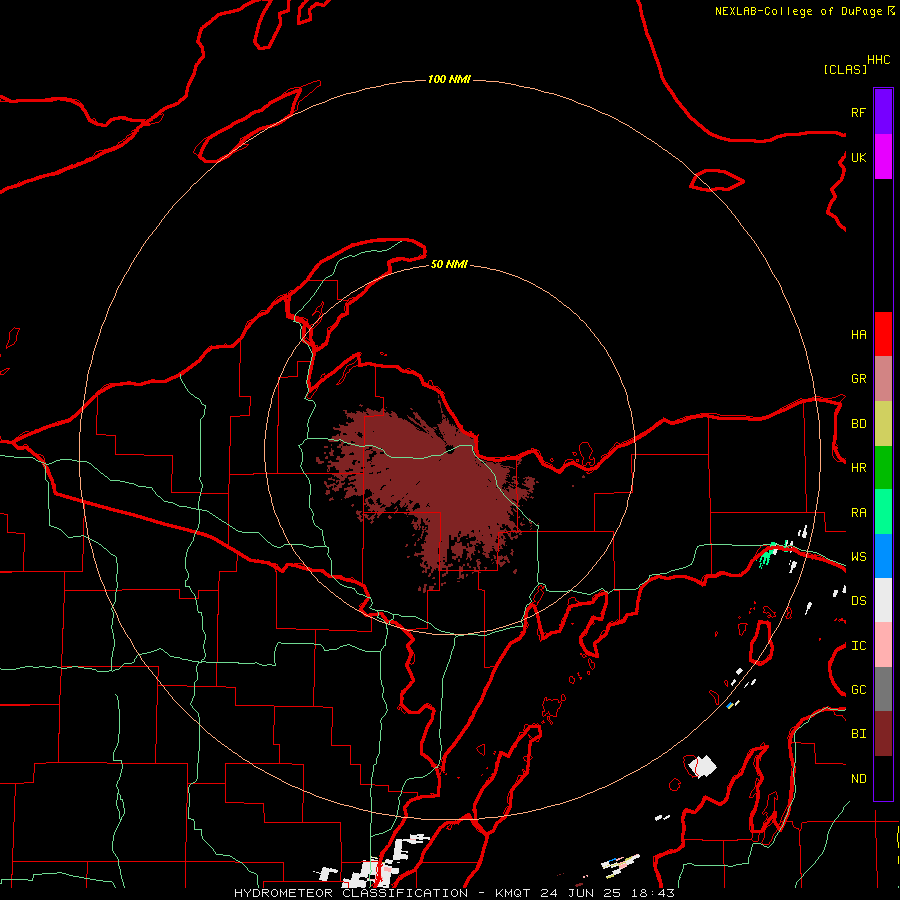
Task: Click the BI brown legend swatch
Action: point(883,734)
